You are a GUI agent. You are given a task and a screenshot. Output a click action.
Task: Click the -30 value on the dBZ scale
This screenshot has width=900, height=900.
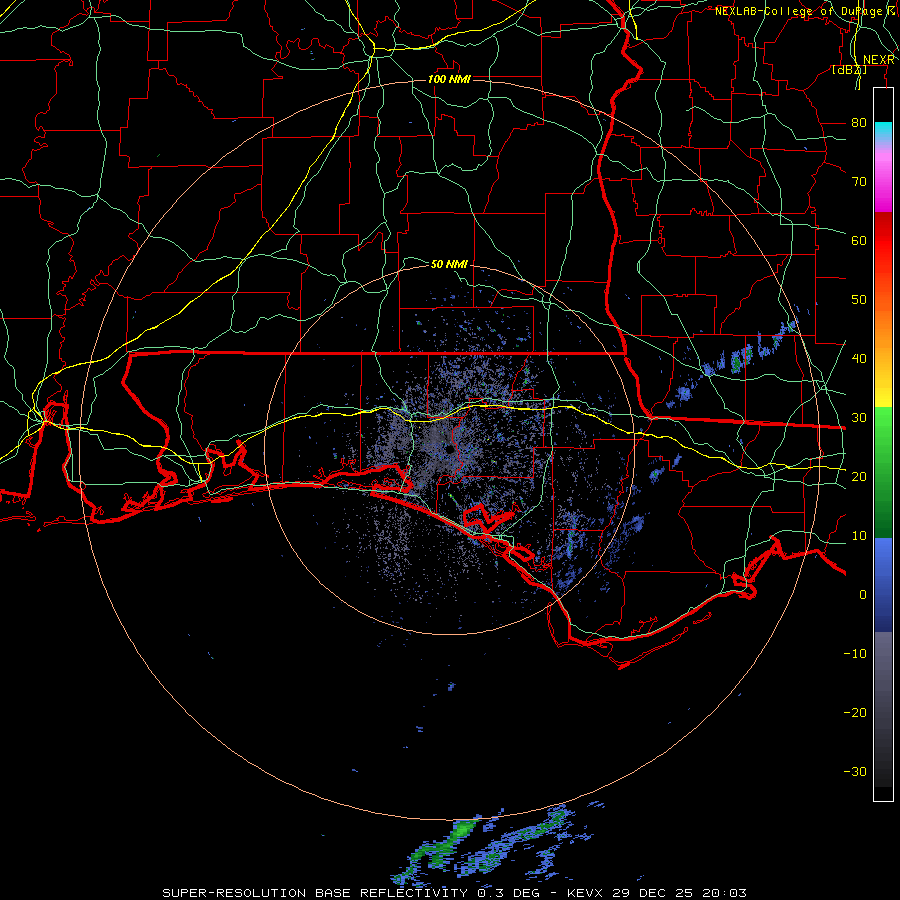pos(855,771)
